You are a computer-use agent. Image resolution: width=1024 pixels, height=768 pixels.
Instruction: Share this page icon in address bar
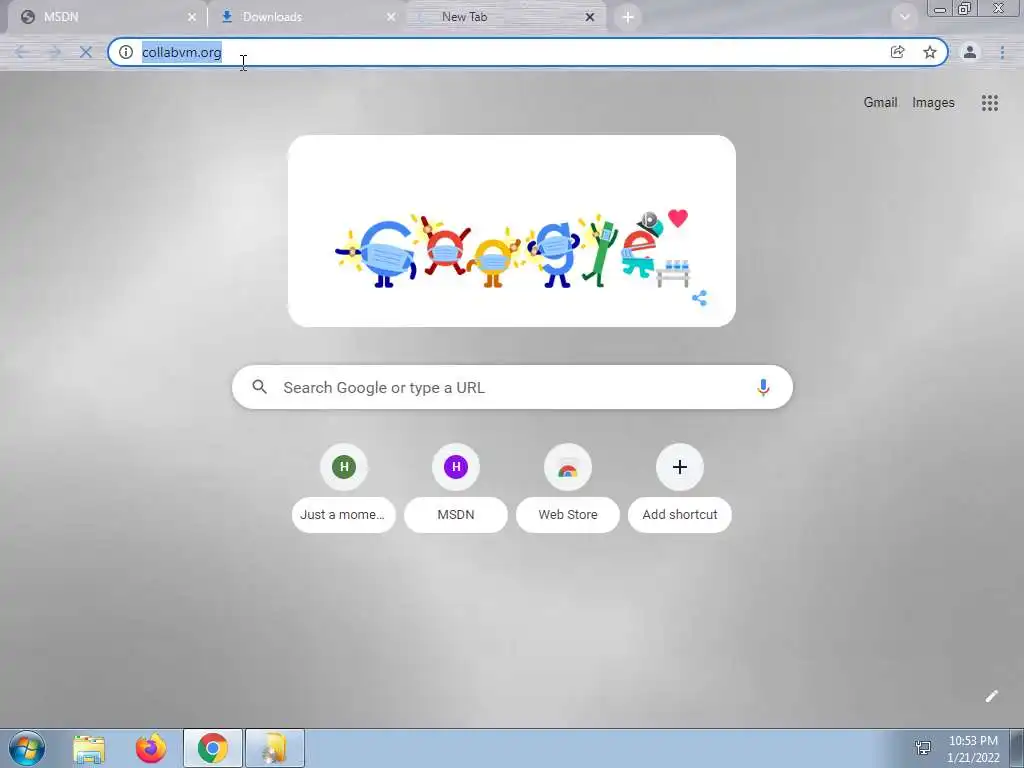point(897,52)
